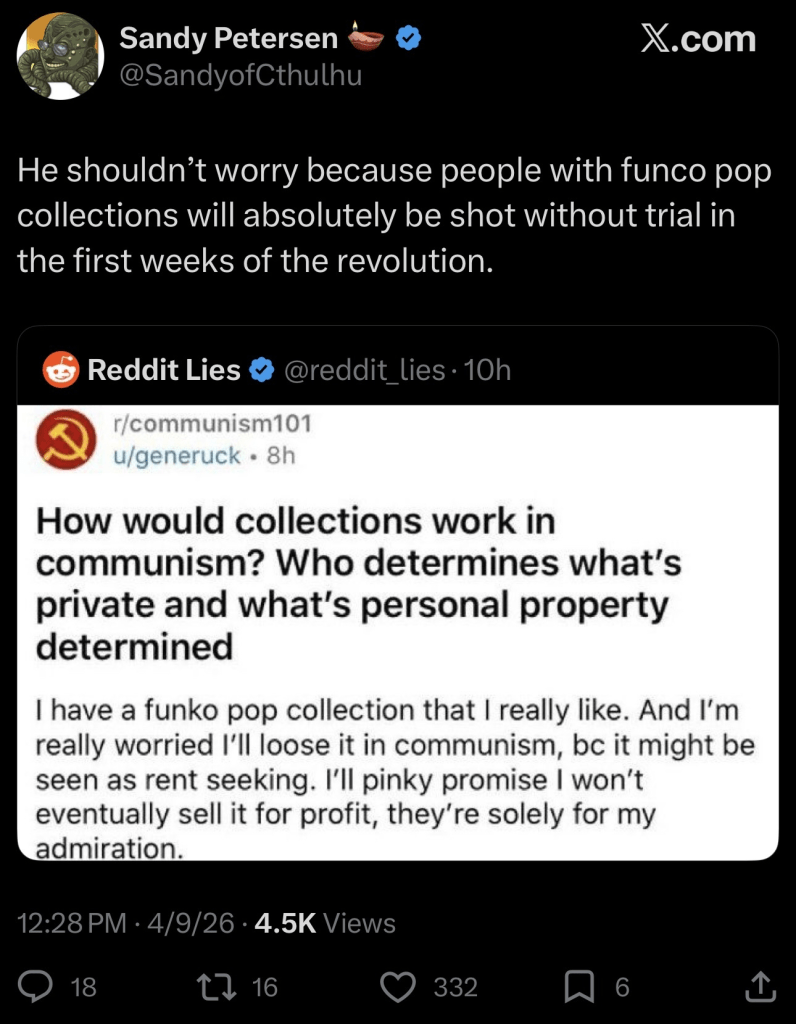This screenshot has height=1024, width=796.
Task: Click the communism101 hammer and sickle icon
Action: [64, 441]
